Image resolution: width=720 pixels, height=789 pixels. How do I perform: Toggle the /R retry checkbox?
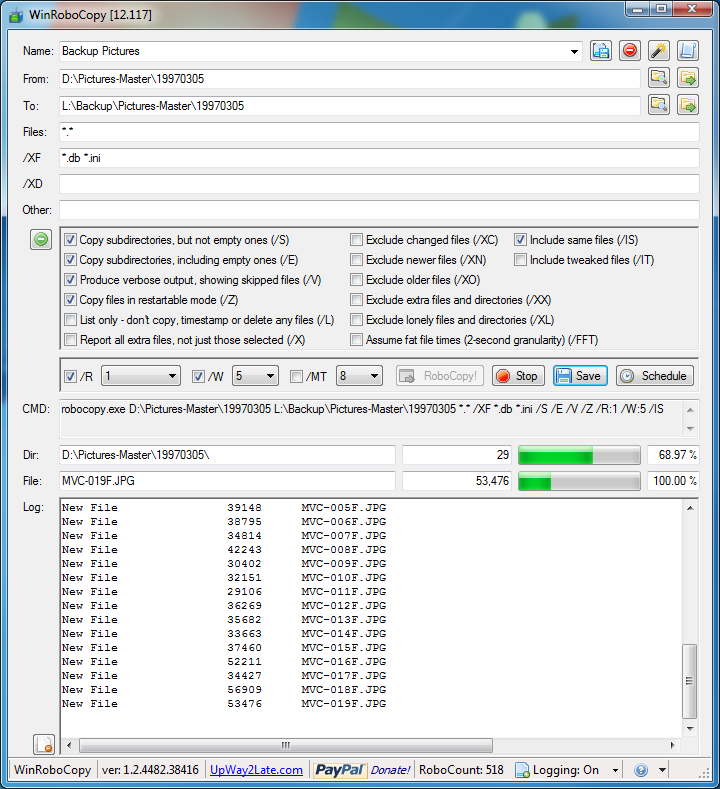(x=70, y=376)
